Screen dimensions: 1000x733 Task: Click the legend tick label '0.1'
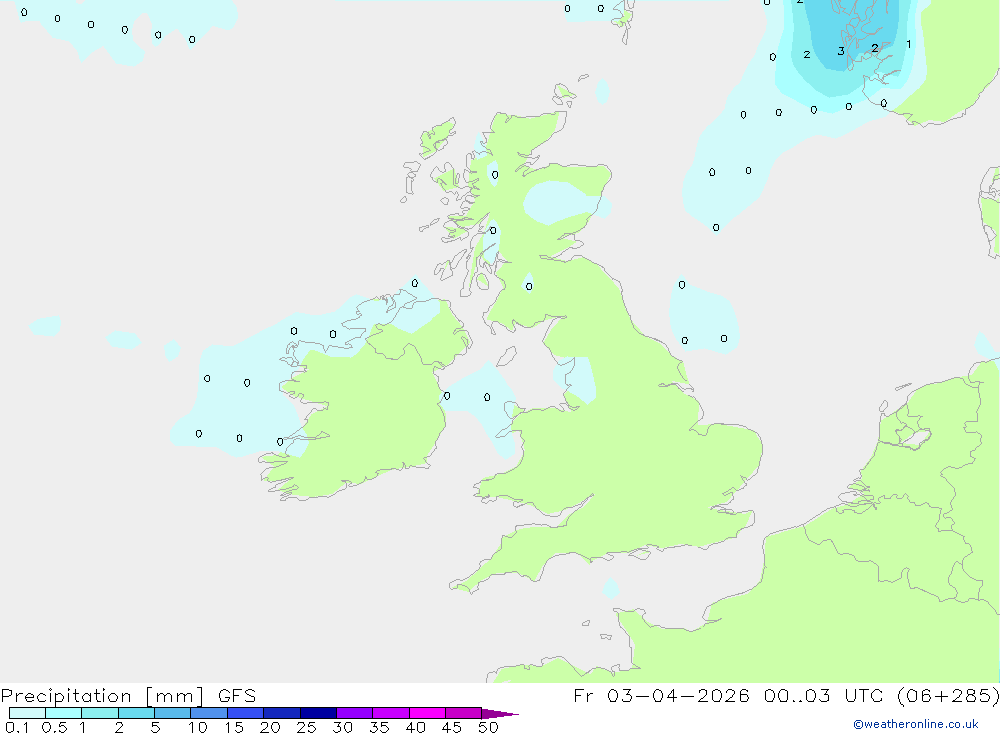click(x=17, y=727)
